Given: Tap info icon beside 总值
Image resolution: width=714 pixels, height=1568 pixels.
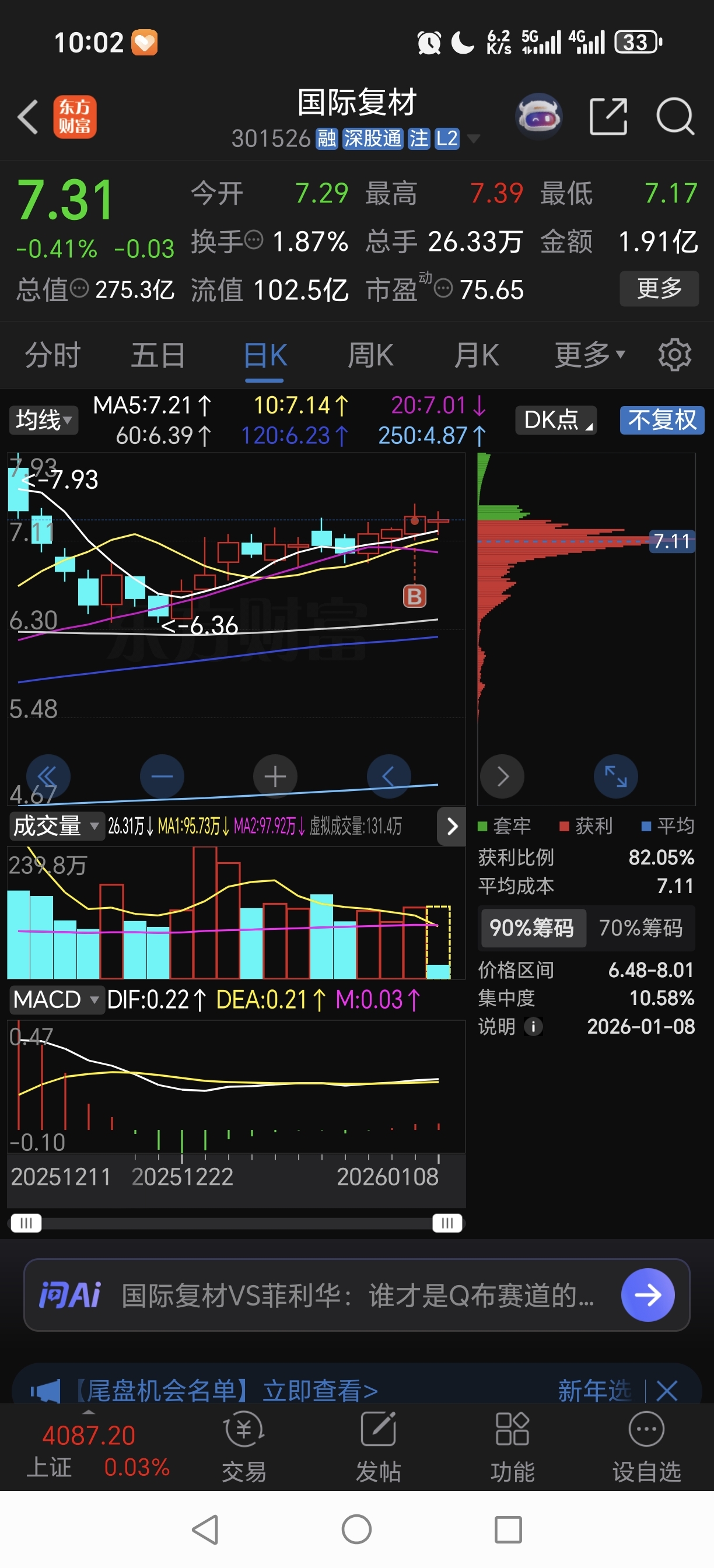Looking at the screenshot, I should pyautogui.click(x=79, y=288).
